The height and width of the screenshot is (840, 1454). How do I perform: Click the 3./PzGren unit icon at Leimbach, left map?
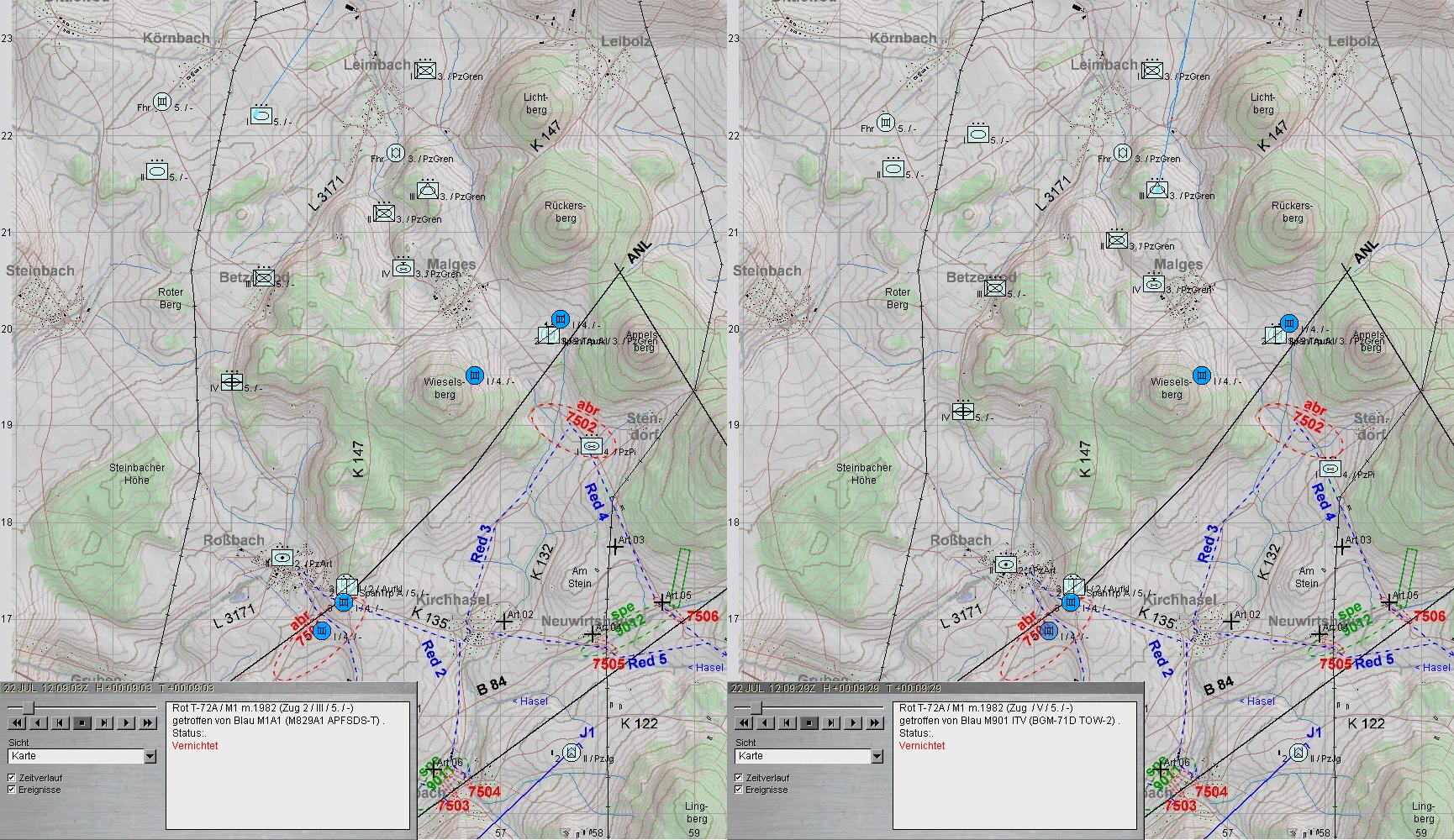[425, 71]
